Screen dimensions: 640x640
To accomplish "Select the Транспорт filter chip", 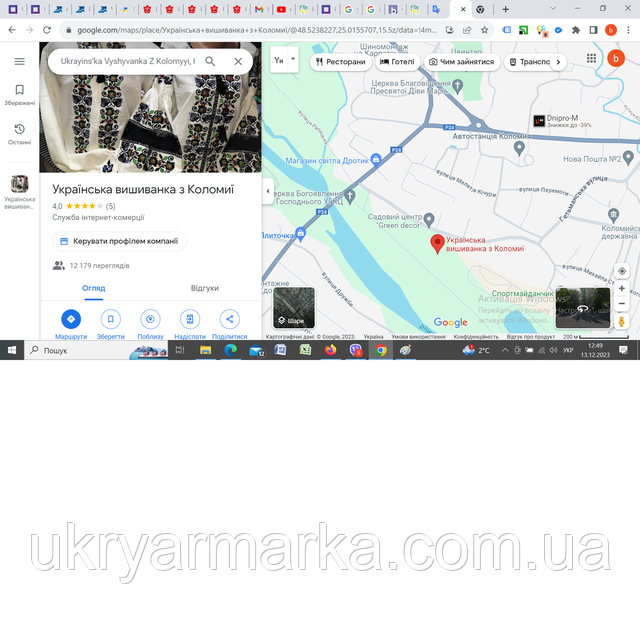I will pyautogui.click(x=529, y=62).
